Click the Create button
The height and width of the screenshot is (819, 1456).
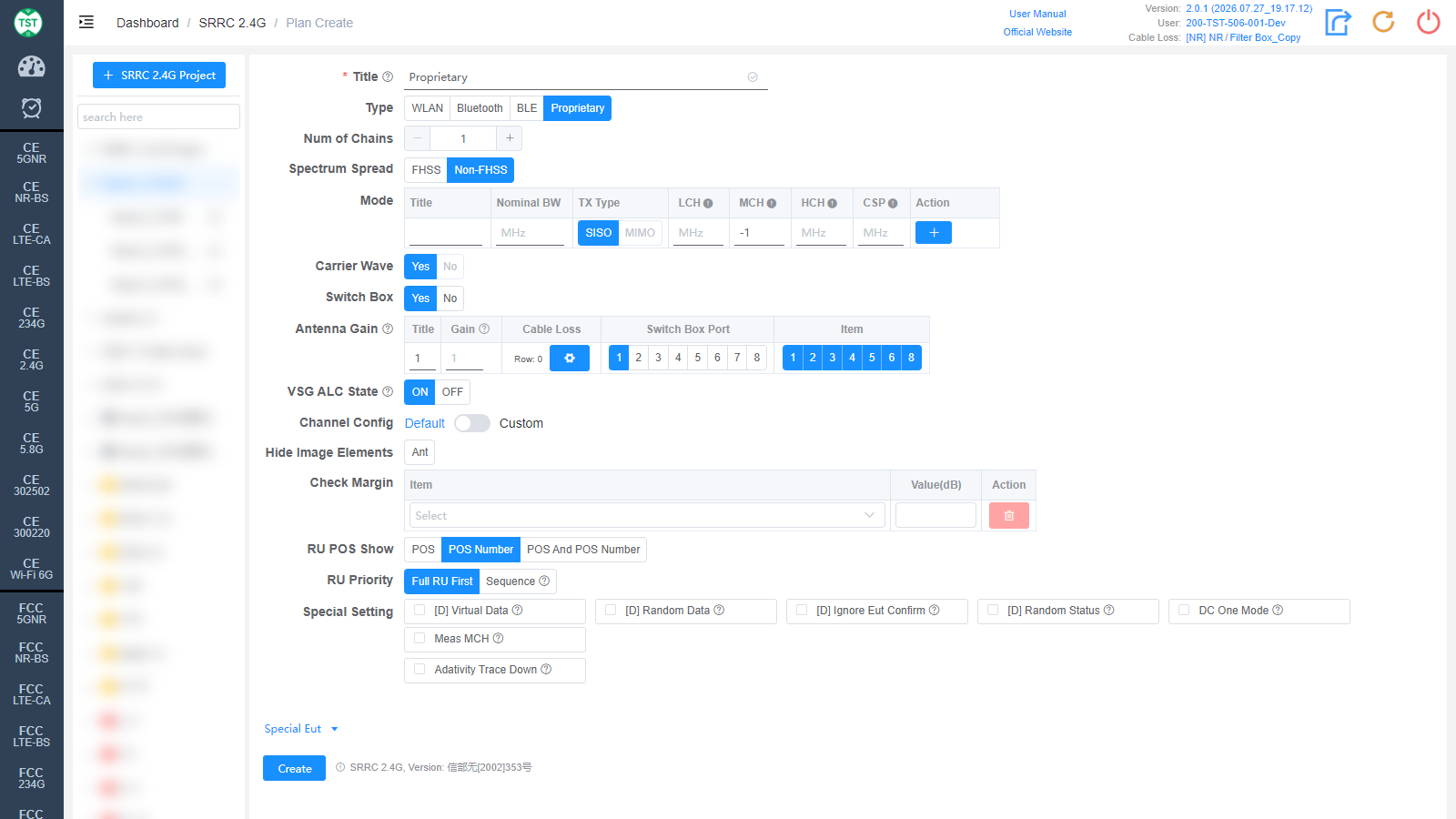pyautogui.click(x=295, y=768)
